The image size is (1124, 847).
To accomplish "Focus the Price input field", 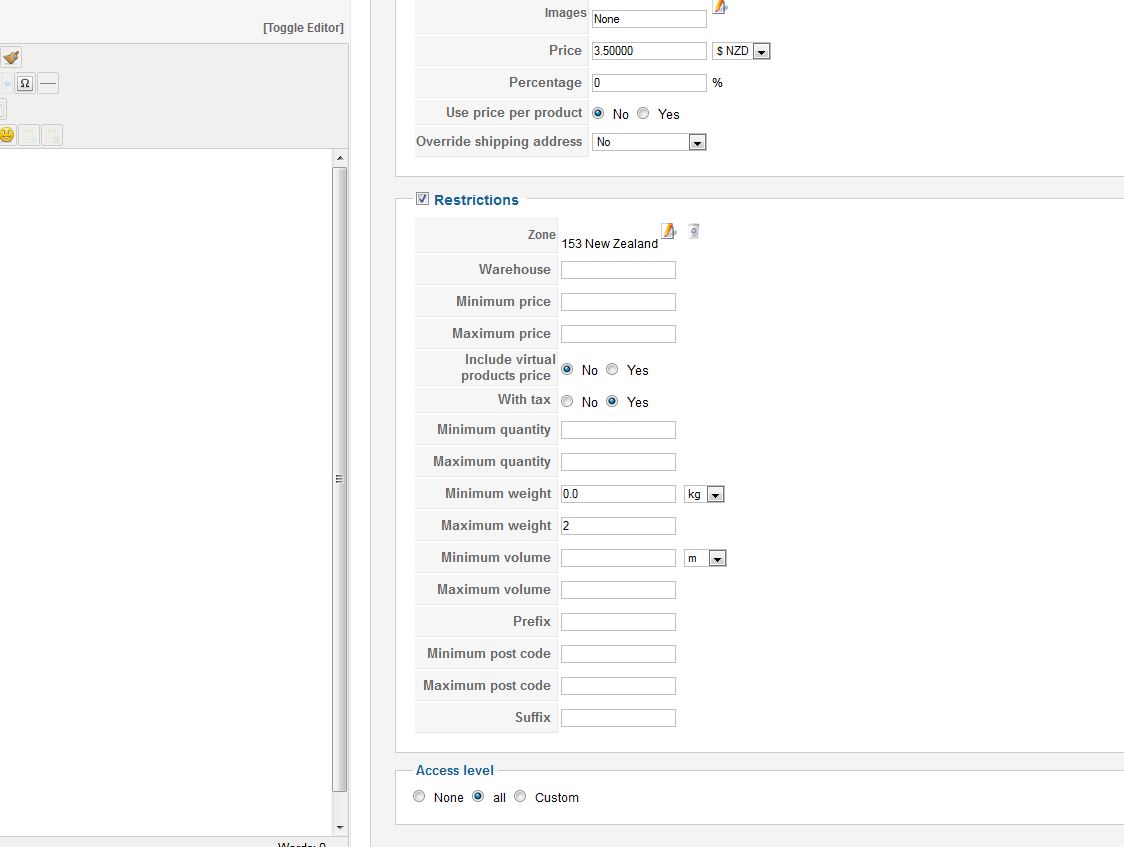I will click(x=649, y=51).
